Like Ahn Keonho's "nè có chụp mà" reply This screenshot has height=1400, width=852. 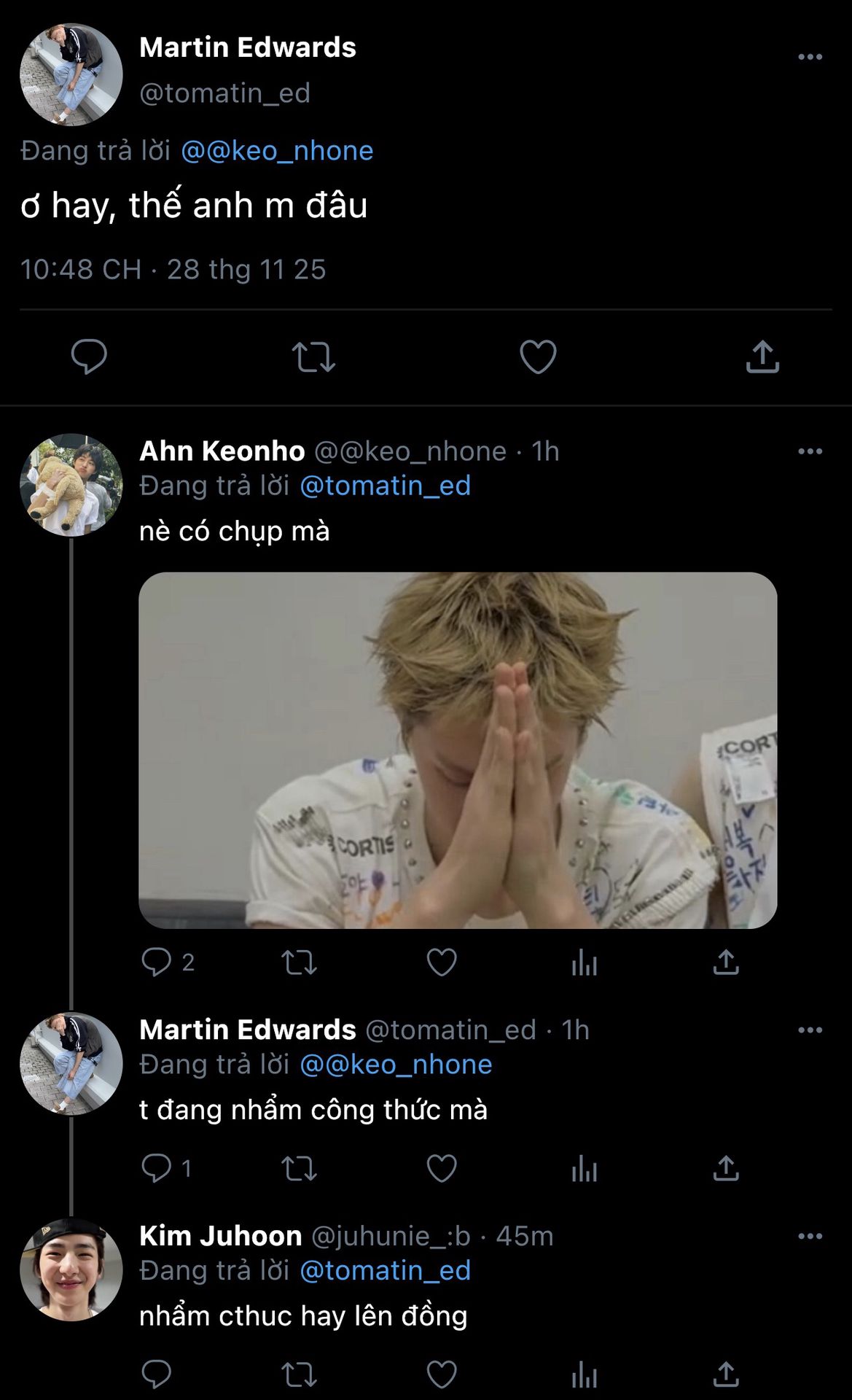click(442, 962)
